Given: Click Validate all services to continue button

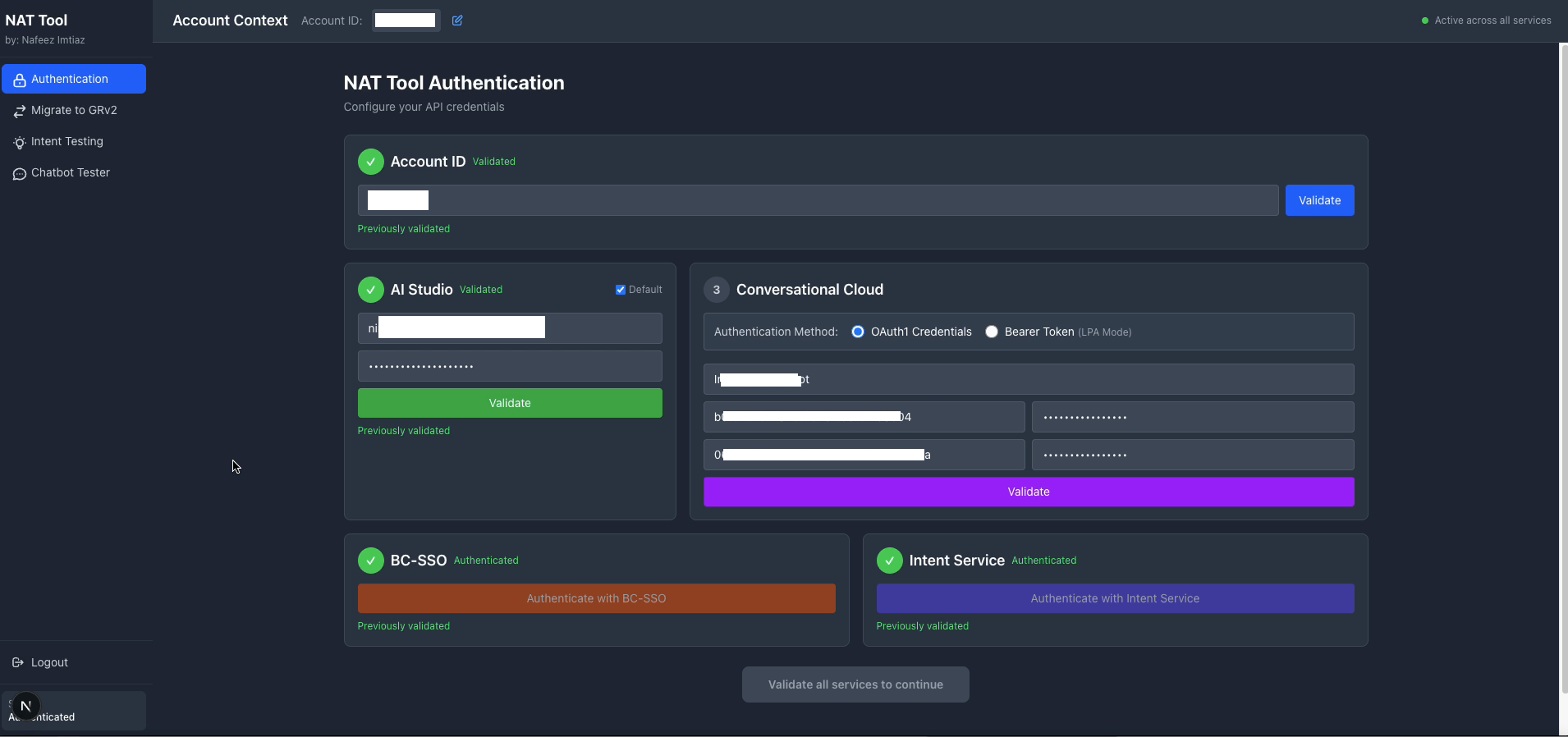Looking at the screenshot, I should [855, 684].
